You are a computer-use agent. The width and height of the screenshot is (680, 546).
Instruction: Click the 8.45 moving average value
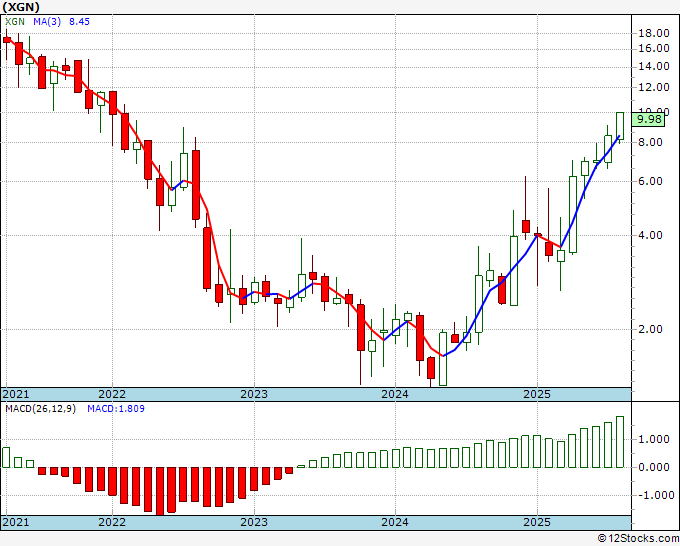coord(79,22)
